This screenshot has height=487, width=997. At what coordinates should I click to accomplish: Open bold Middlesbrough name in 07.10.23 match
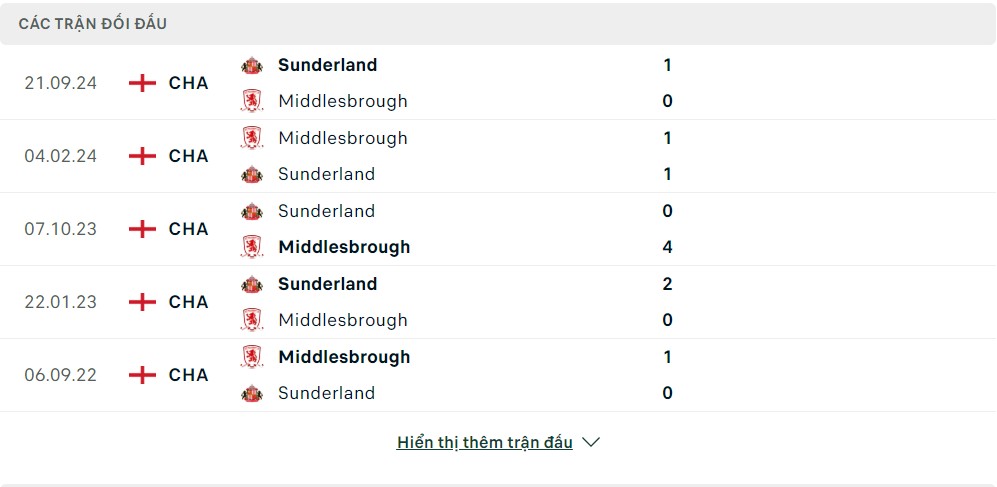pyautogui.click(x=344, y=247)
